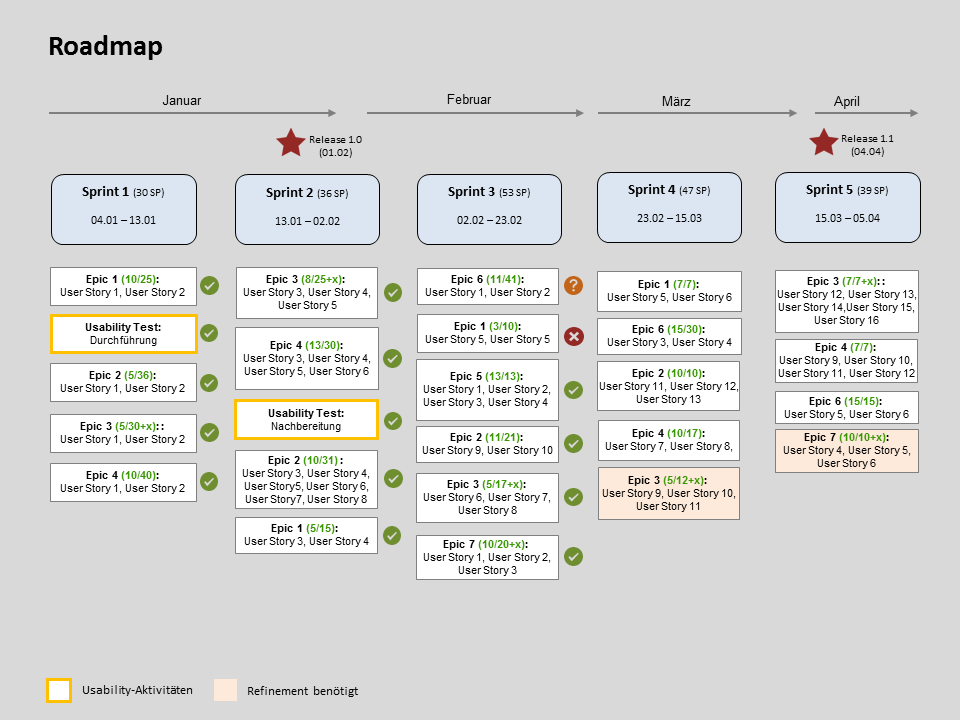Click the Januar month label

coord(182,100)
